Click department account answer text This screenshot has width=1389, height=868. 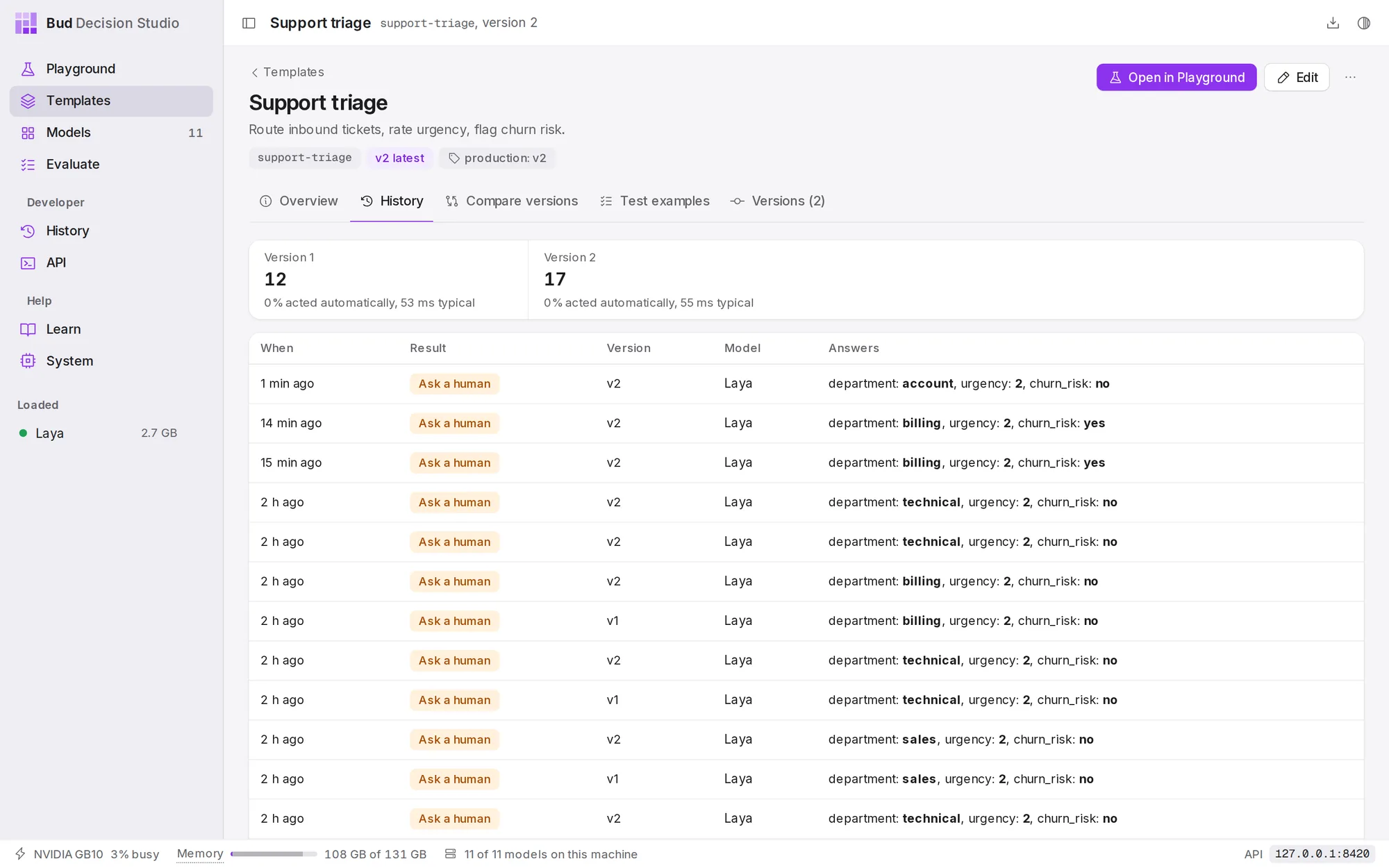891,383
